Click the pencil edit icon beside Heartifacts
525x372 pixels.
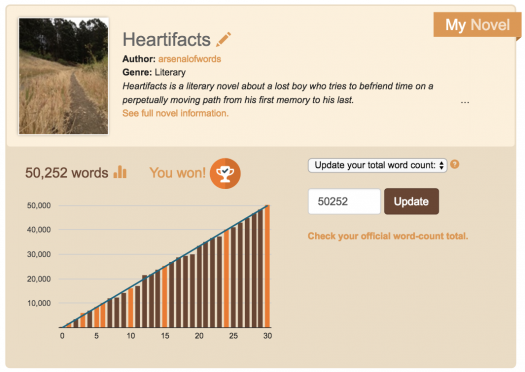point(223,39)
